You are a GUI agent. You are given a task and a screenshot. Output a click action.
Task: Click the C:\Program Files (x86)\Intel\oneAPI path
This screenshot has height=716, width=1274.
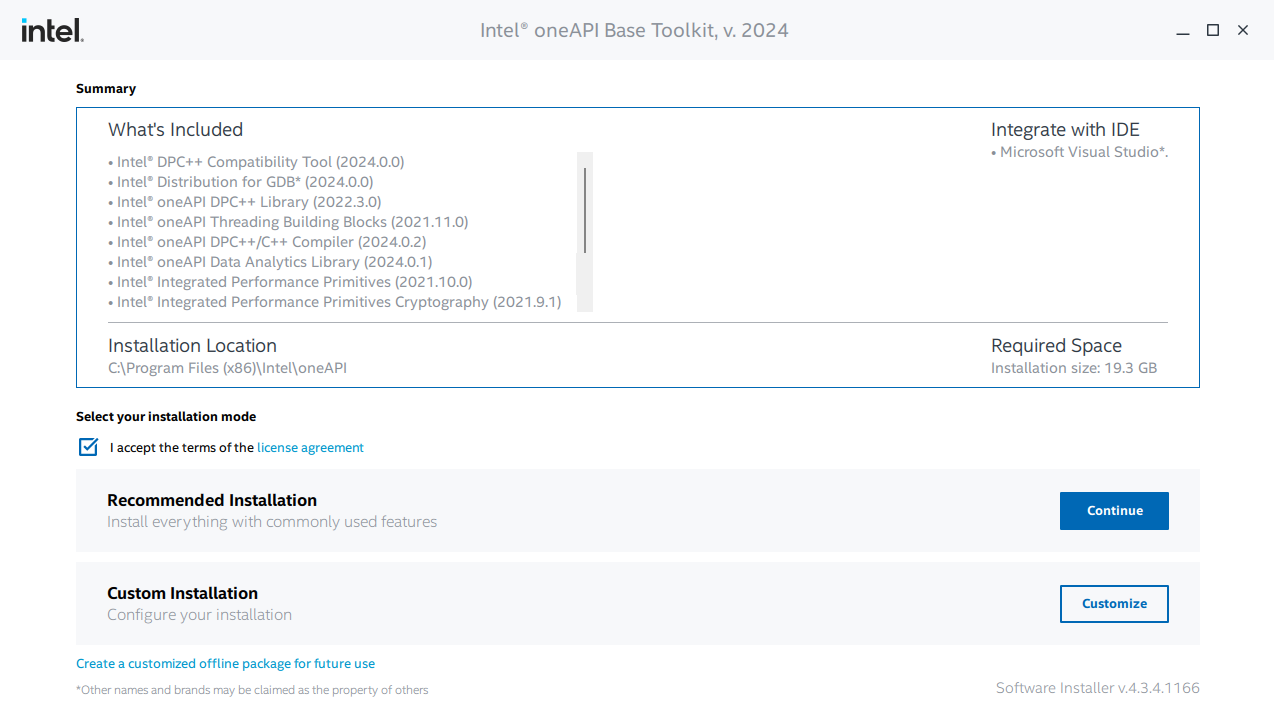point(227,368)
